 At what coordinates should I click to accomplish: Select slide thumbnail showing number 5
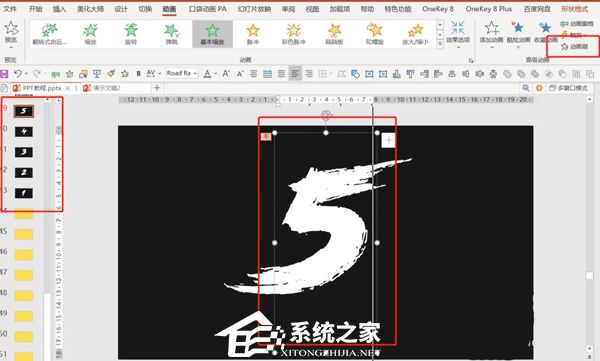point(24,111)
